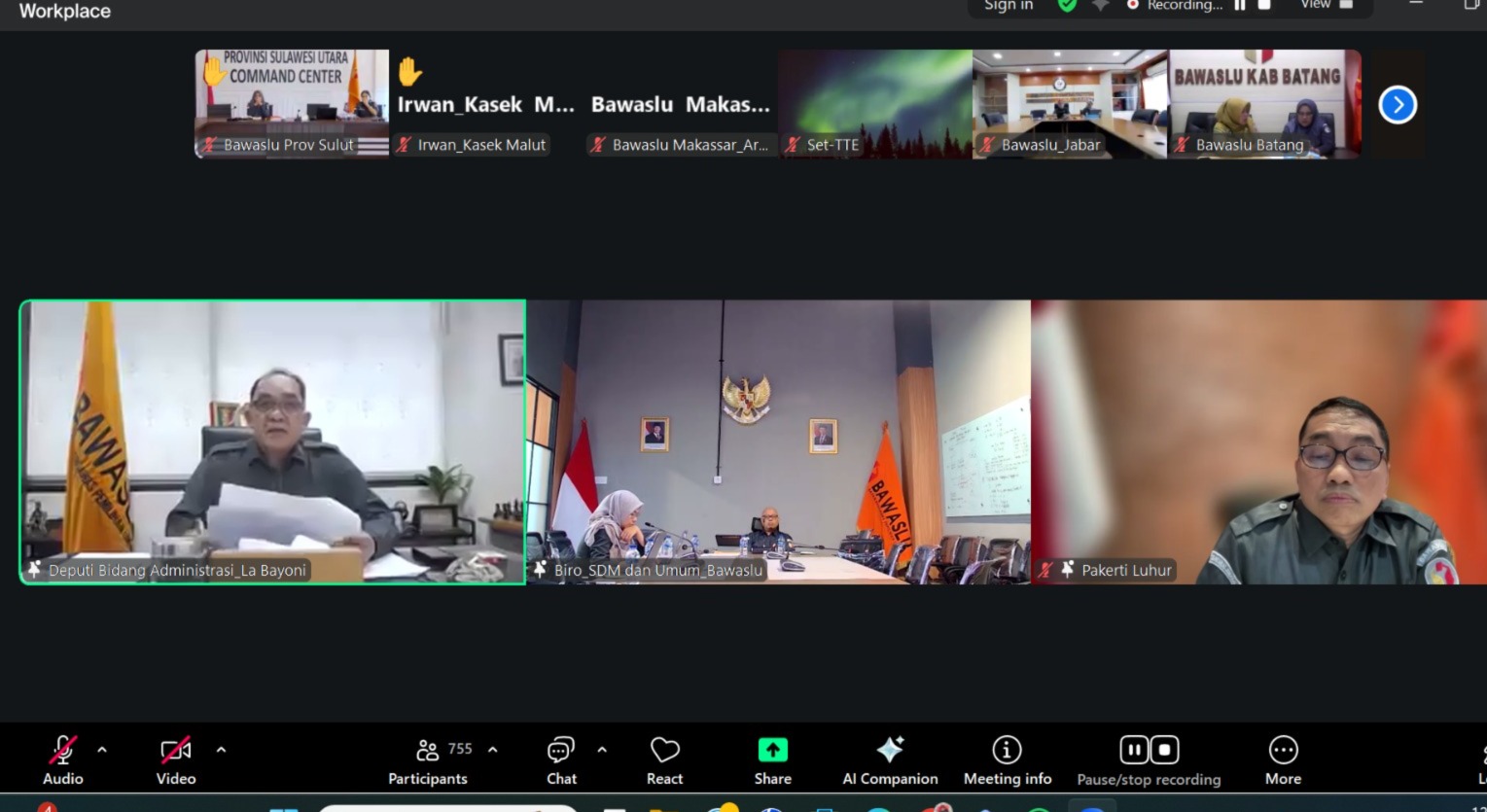Select Irwan_Kasek Malut participant tile
The width and height of the screenshot is (1487, 812).
pos(486,103)
